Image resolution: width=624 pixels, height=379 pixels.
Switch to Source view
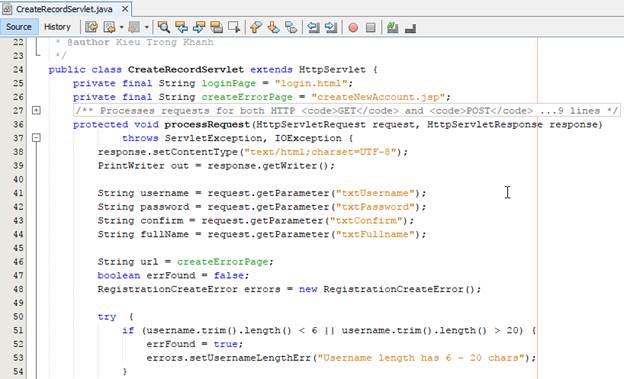coord(19,27)
